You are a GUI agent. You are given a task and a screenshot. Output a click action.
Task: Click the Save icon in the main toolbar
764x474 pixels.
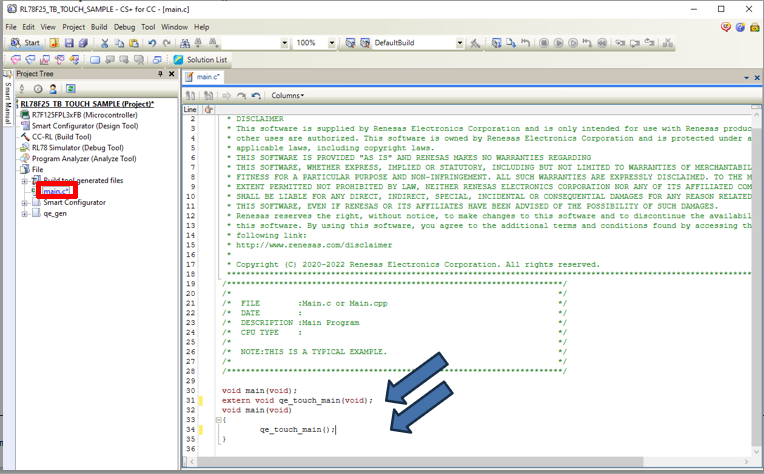pyautogui.click(x=69, y=43)
